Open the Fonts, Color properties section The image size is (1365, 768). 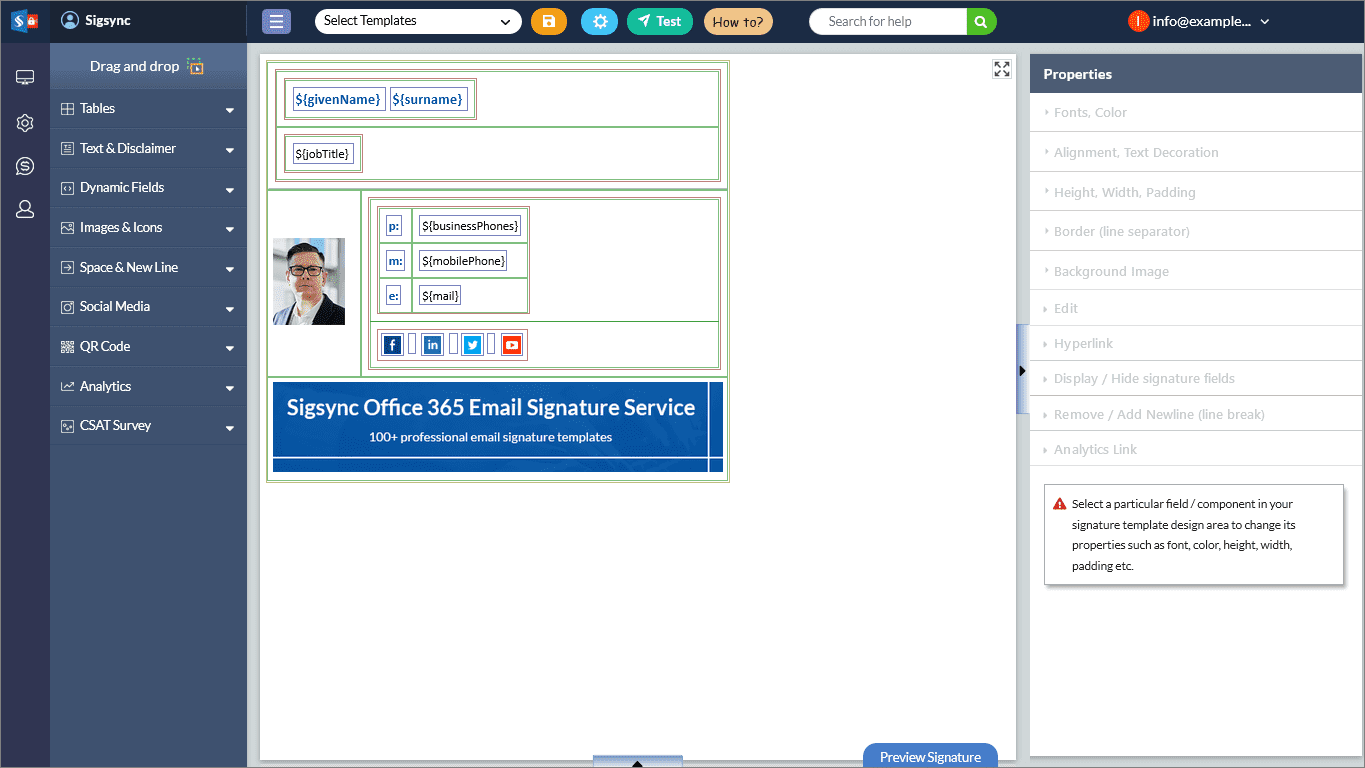[1090, 113]
